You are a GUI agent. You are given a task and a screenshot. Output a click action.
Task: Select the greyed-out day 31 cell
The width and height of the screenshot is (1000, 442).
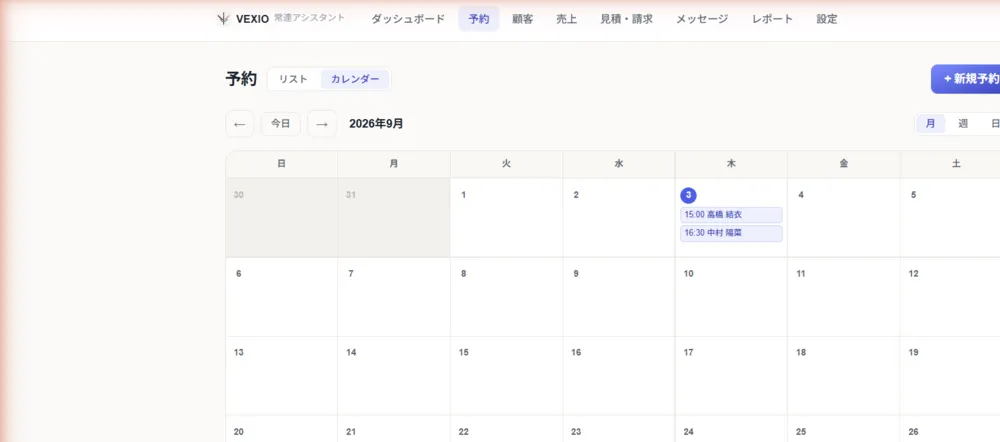point(393,217)
